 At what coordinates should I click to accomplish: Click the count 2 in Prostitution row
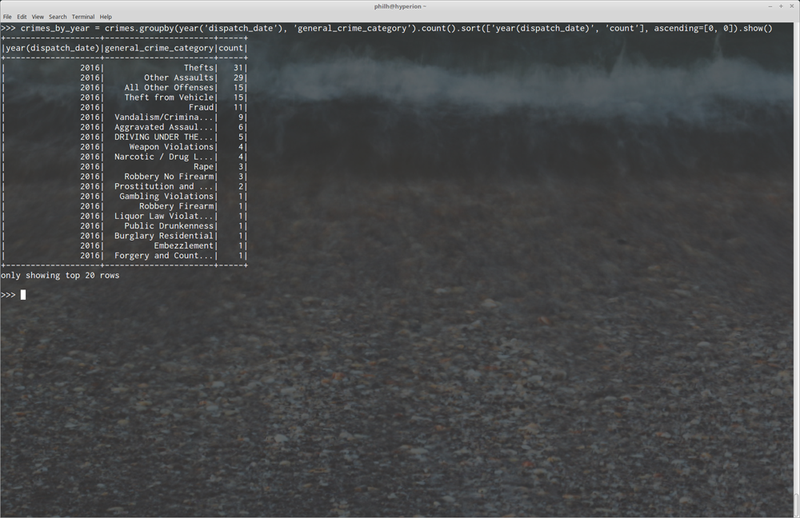[x=241, y=186]
